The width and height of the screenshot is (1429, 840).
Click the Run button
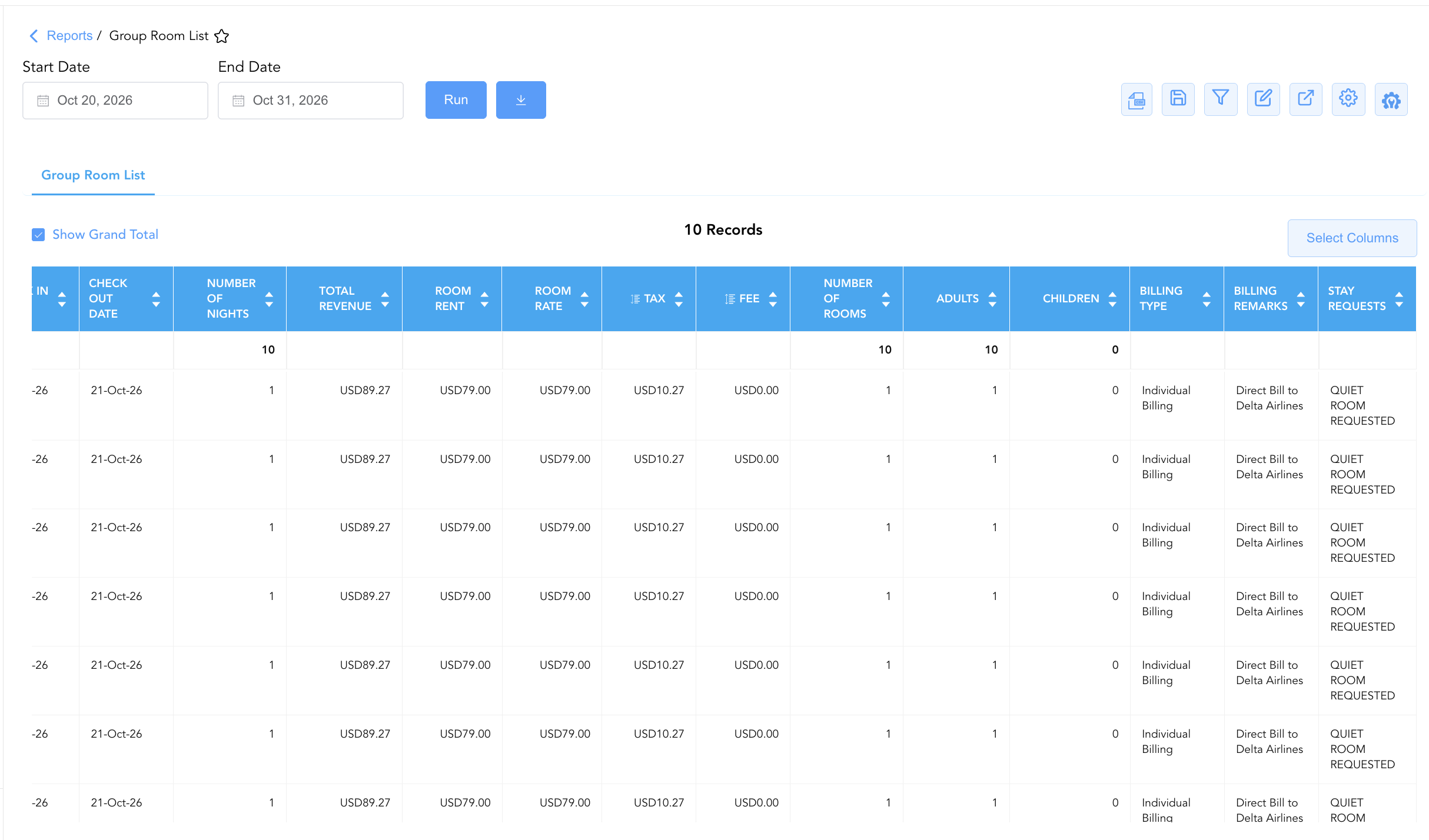(x=456, y=100)
